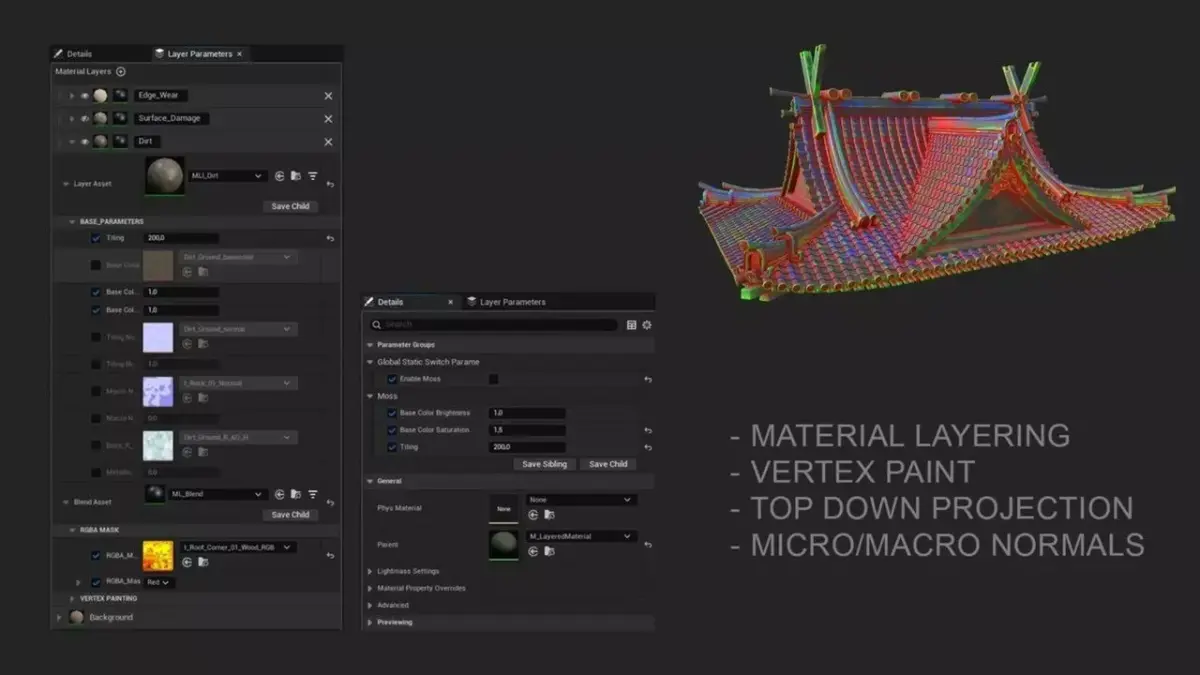Reset RGBA mask texture to default

point(330,555)
